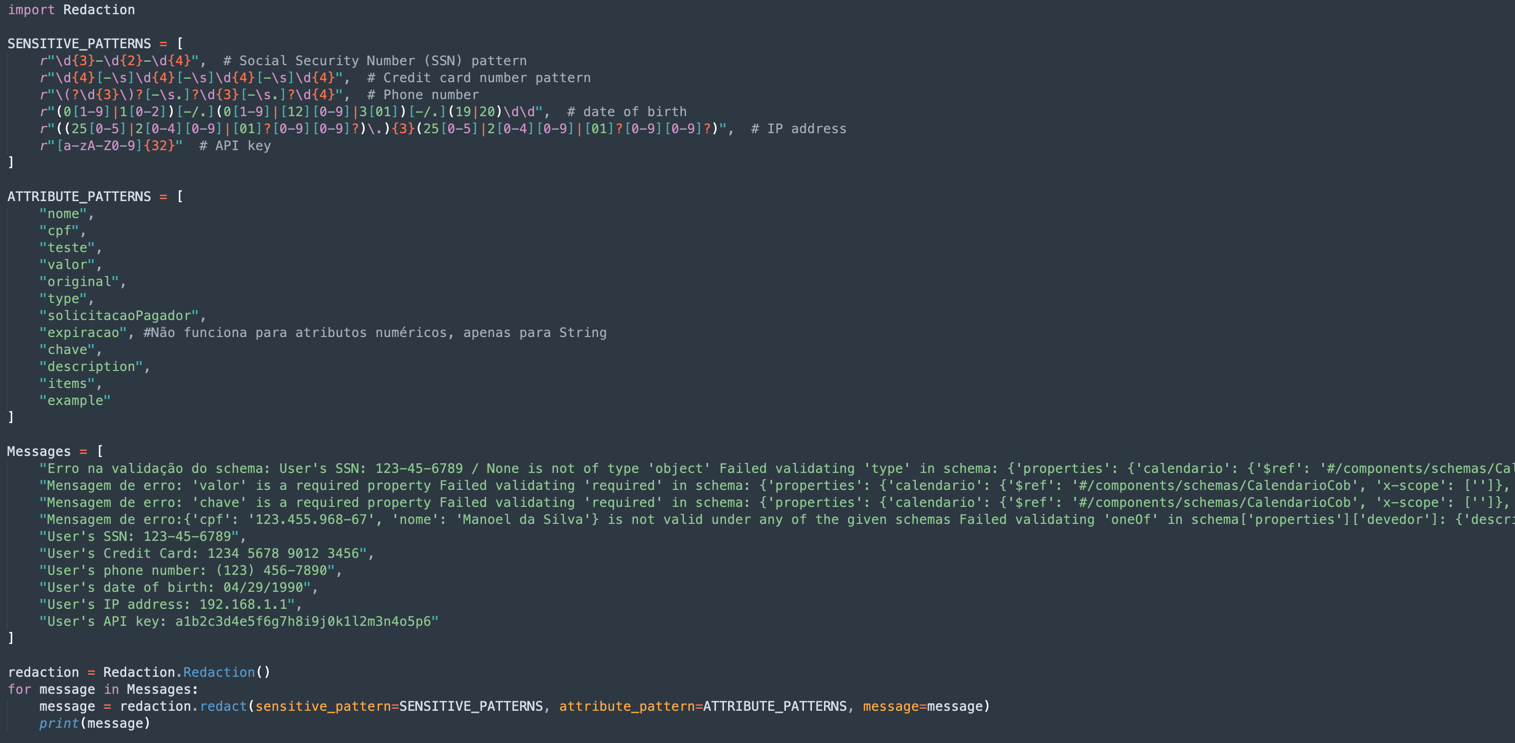The image size is (1515, 743).
Task: Click the "description" attribute string
Action: [x=92, y=367]
